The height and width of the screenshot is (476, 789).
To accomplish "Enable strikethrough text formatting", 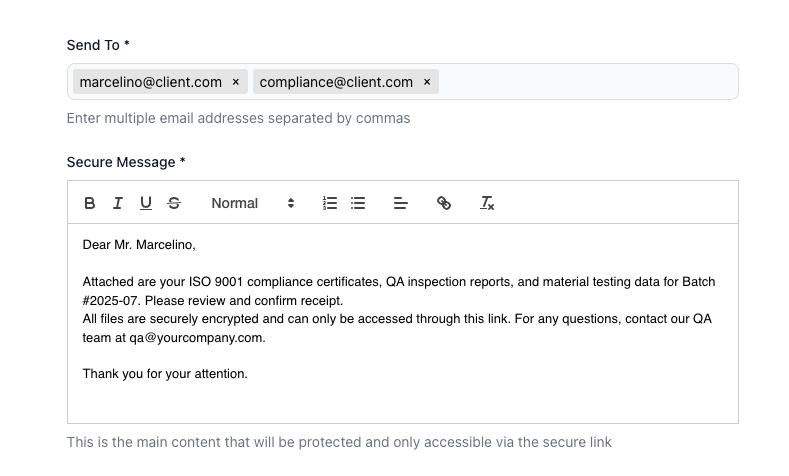I will click(174, 203).
